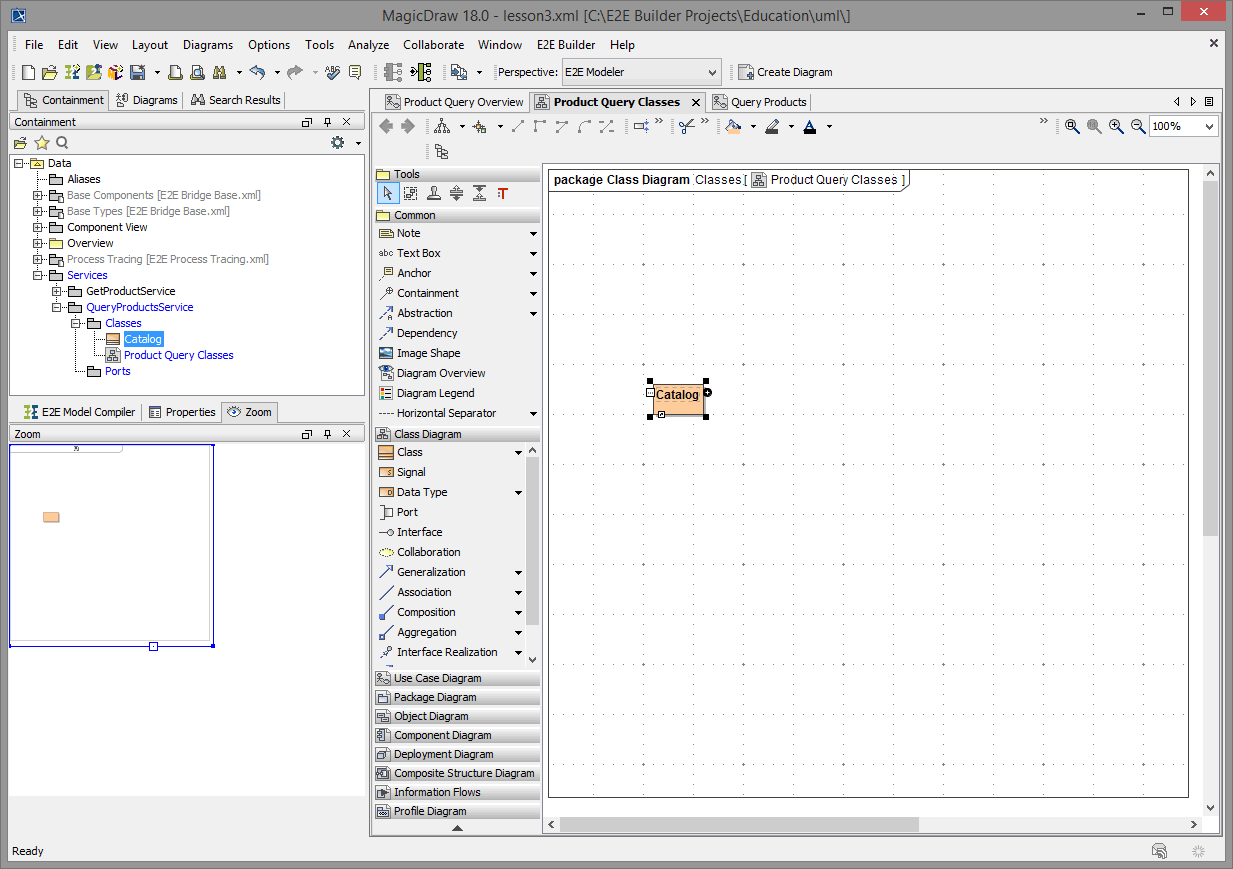The width and height of the screenshot is (1233, 869).
Task: Click the Create Diagram button
Action: 786,71
